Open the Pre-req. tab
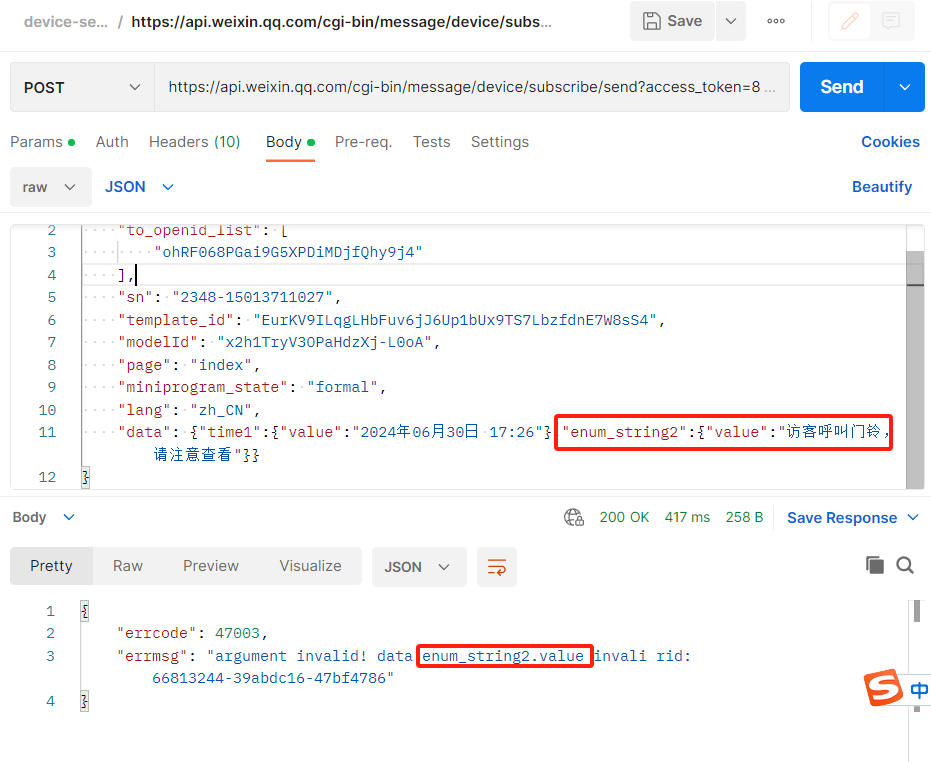The width and height of the screenshot is (931, 762). tap(363, 142)
